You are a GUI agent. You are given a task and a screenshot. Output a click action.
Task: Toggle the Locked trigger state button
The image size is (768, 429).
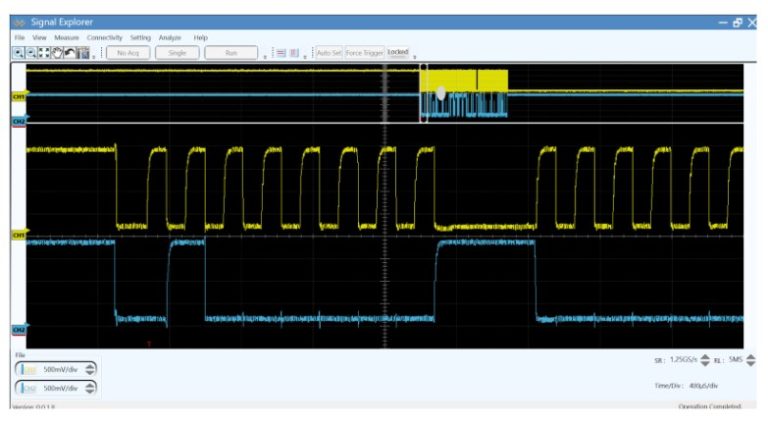(x=398, y=52)
